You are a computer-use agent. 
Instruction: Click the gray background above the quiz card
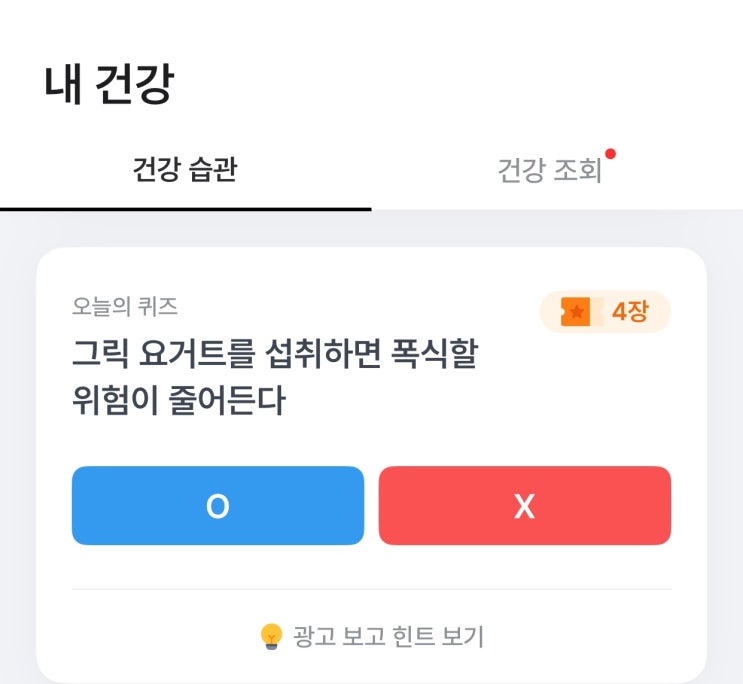tap(371, 229)
